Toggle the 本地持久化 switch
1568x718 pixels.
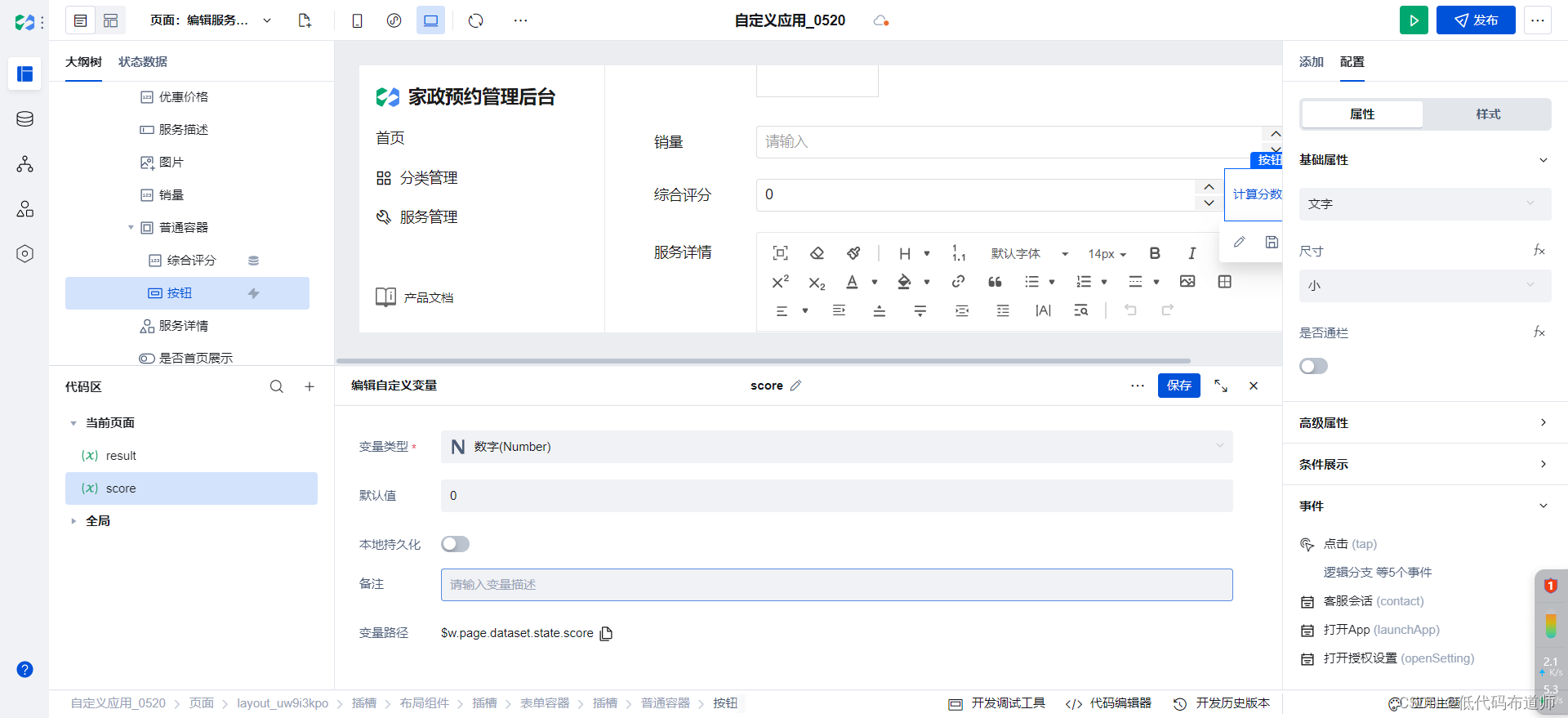[455, 544]
